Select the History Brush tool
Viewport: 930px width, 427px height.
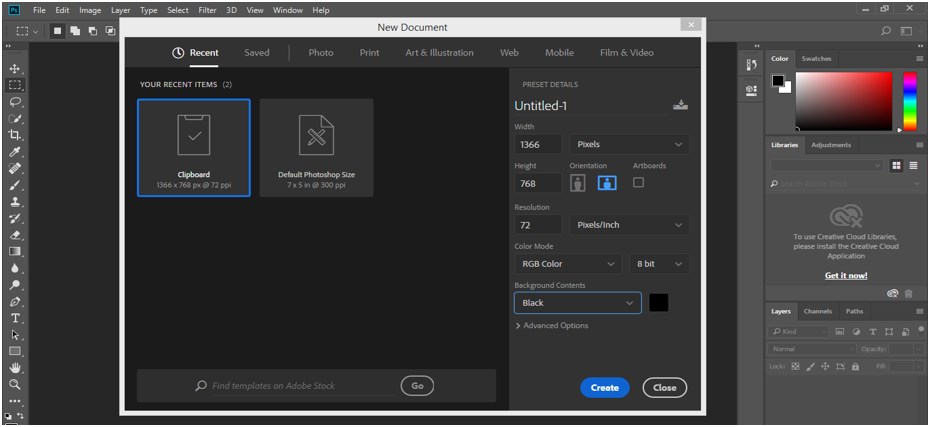pyautogui.click(x=15, y=218)
